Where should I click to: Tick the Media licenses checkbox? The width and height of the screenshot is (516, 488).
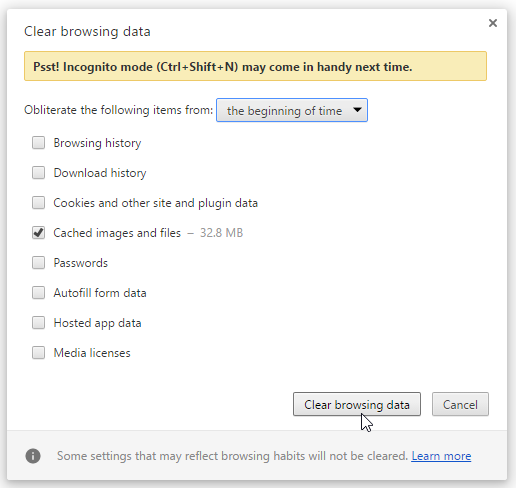point(38,353)
